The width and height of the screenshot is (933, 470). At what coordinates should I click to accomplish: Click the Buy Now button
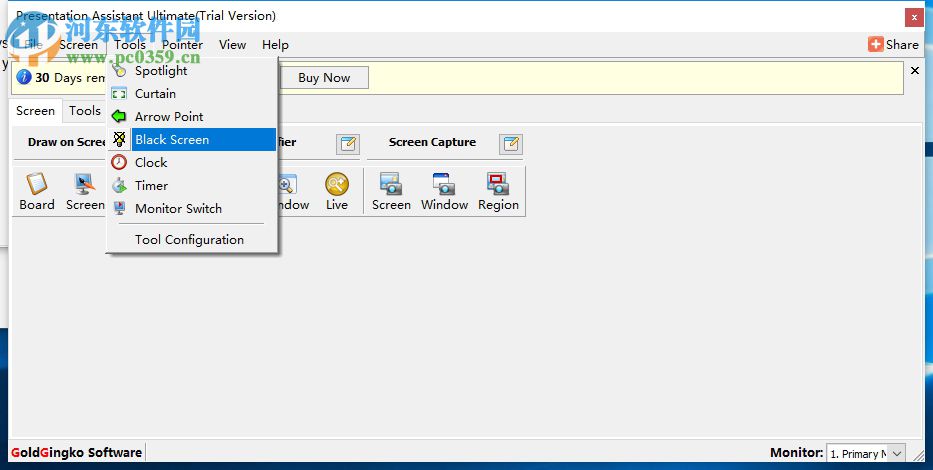pos(324,78)
